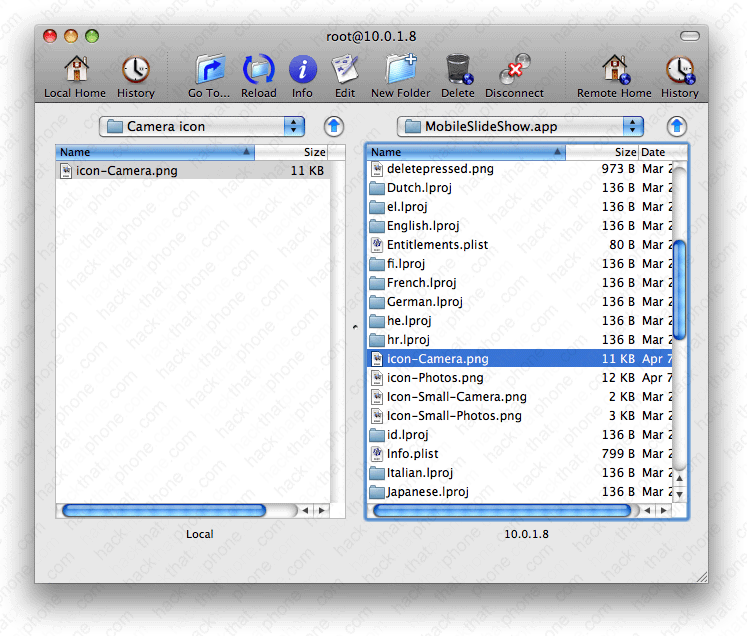
Task: Open the MobileSlideShow.app path dropdown
Action: pos(519,126)
